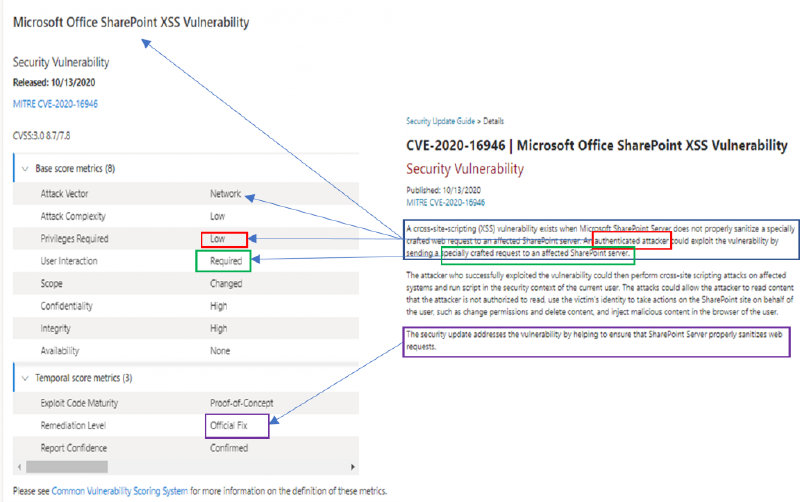
Task: Select the Scope row label
Action: click(x=52, y=284)
